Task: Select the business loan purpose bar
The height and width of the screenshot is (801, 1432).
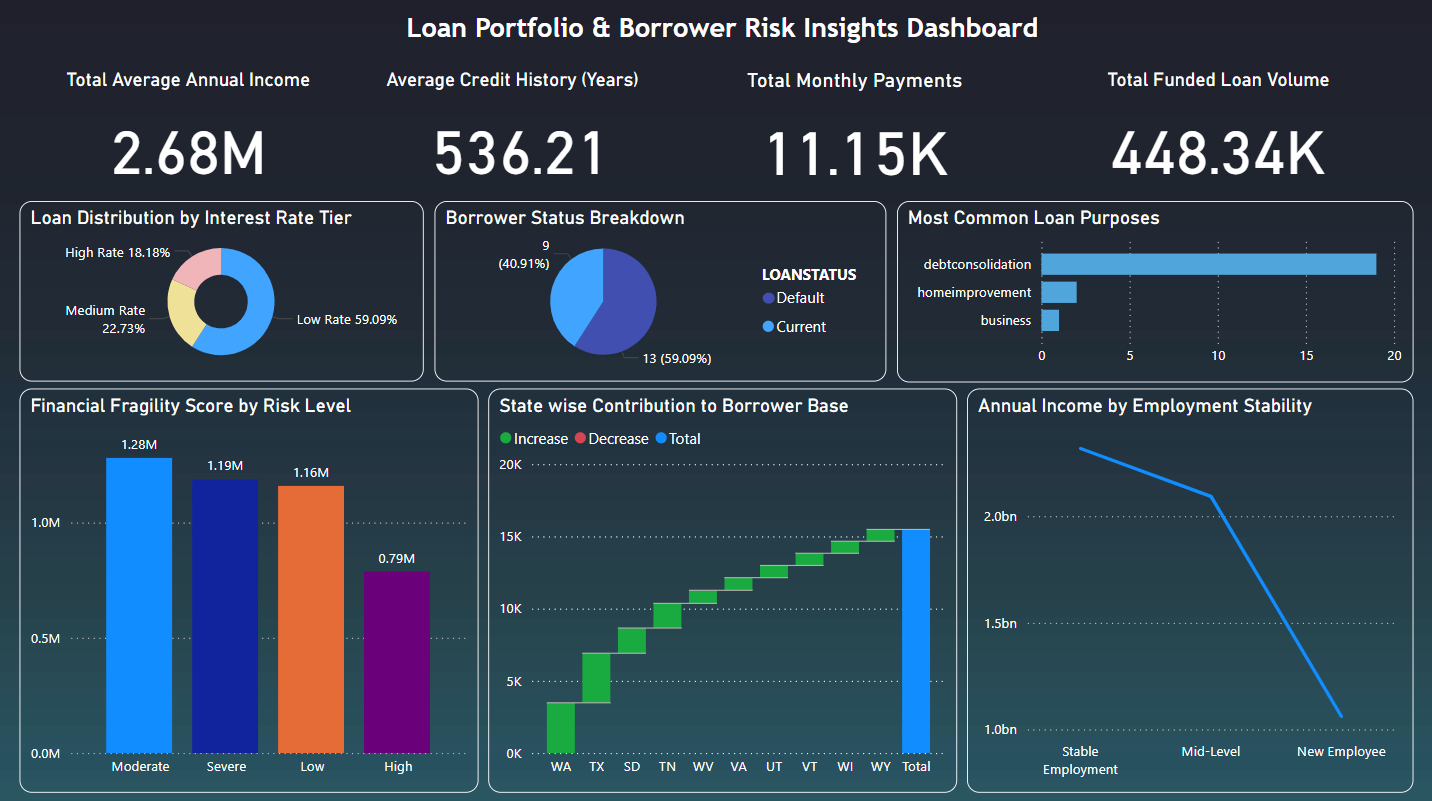Action: [x=1050, y=320]
